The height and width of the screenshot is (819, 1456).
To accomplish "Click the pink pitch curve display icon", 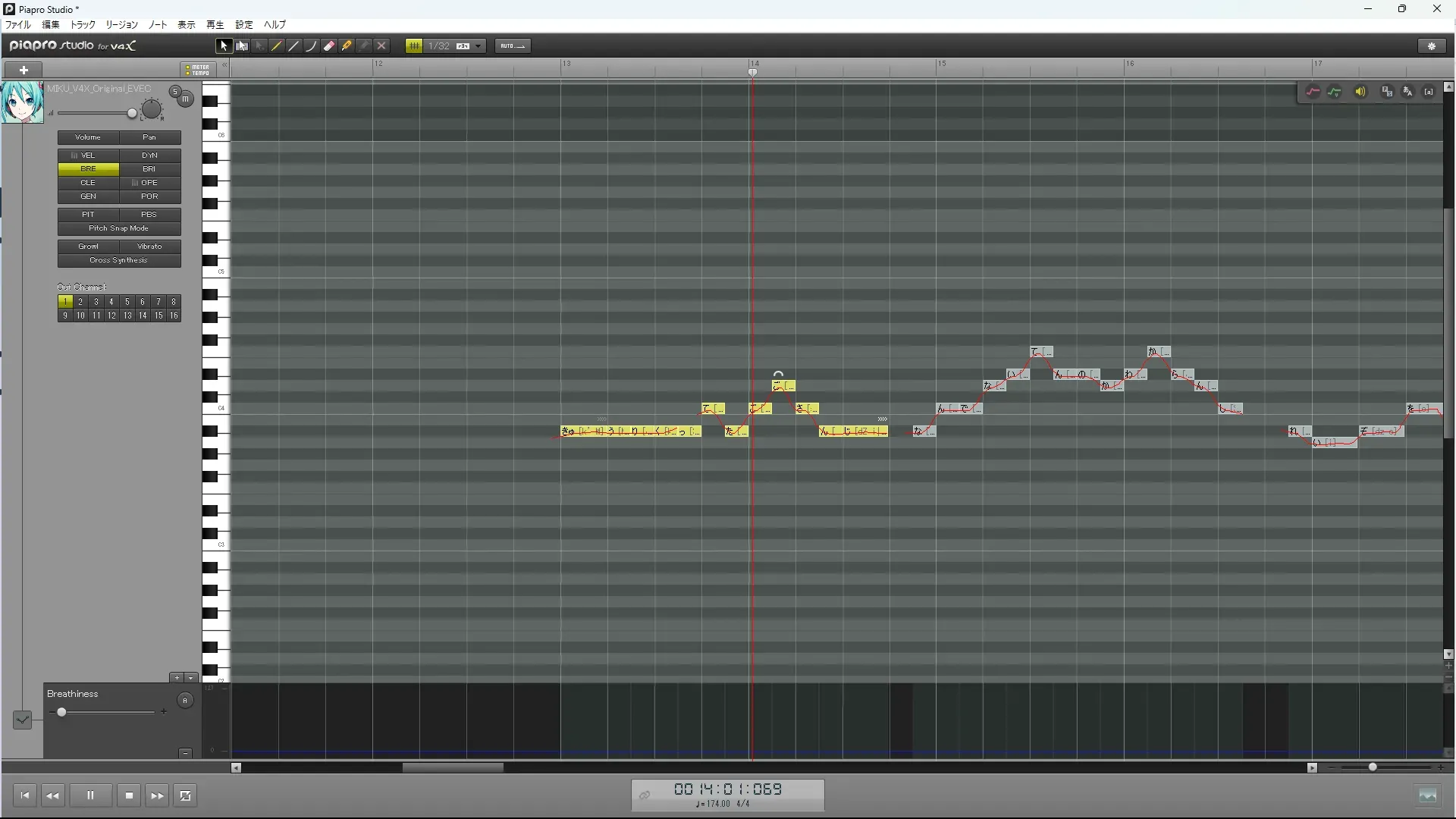I will 1313,92.
